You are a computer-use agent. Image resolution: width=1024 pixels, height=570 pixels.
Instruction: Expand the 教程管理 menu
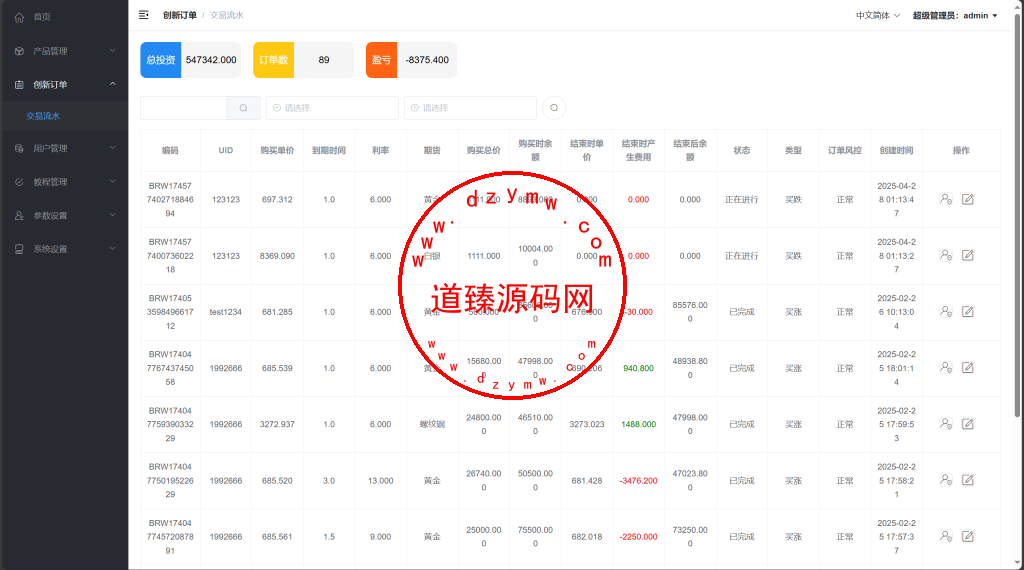point(64,182)
